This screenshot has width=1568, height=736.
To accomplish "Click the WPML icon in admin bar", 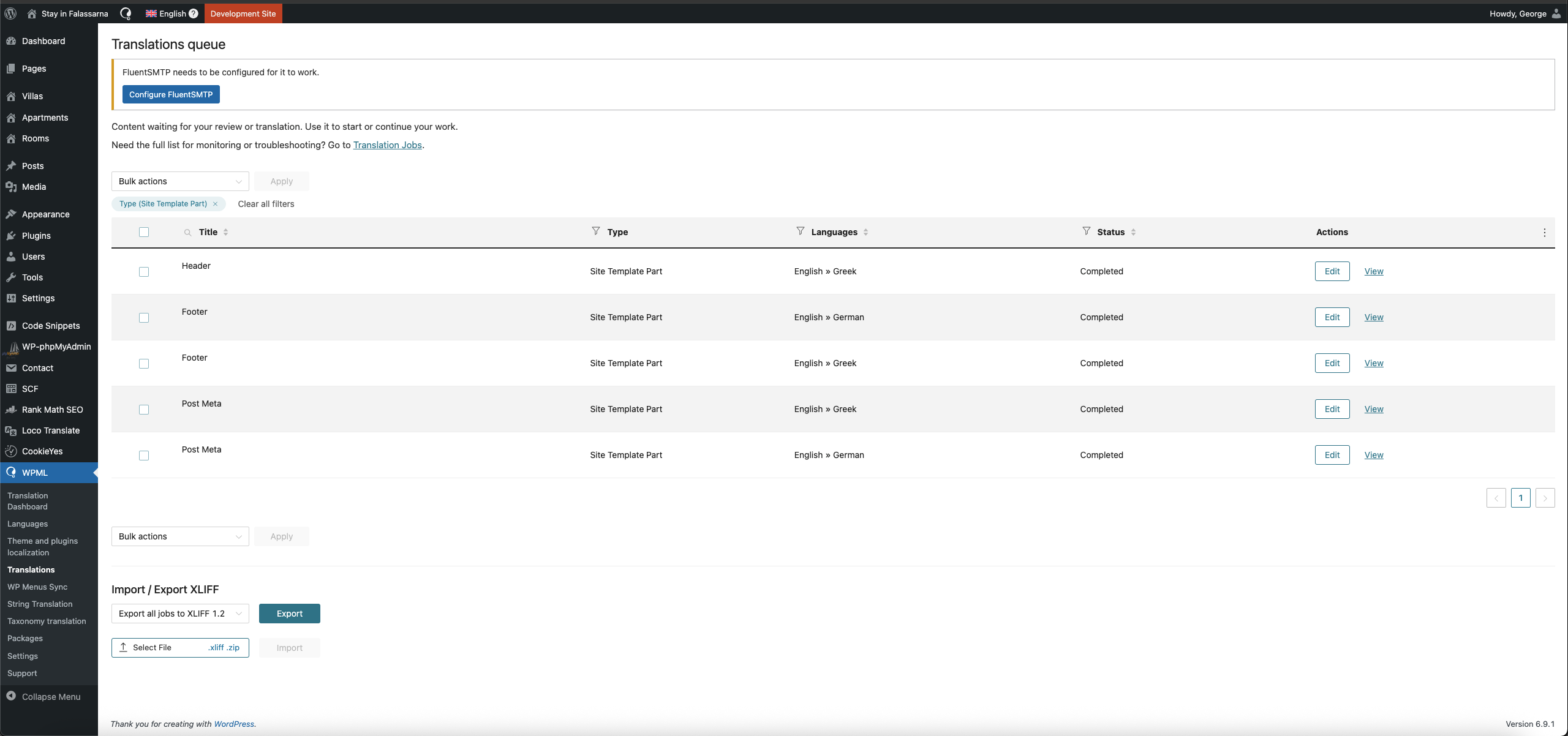I will click(x=126, y=13).
